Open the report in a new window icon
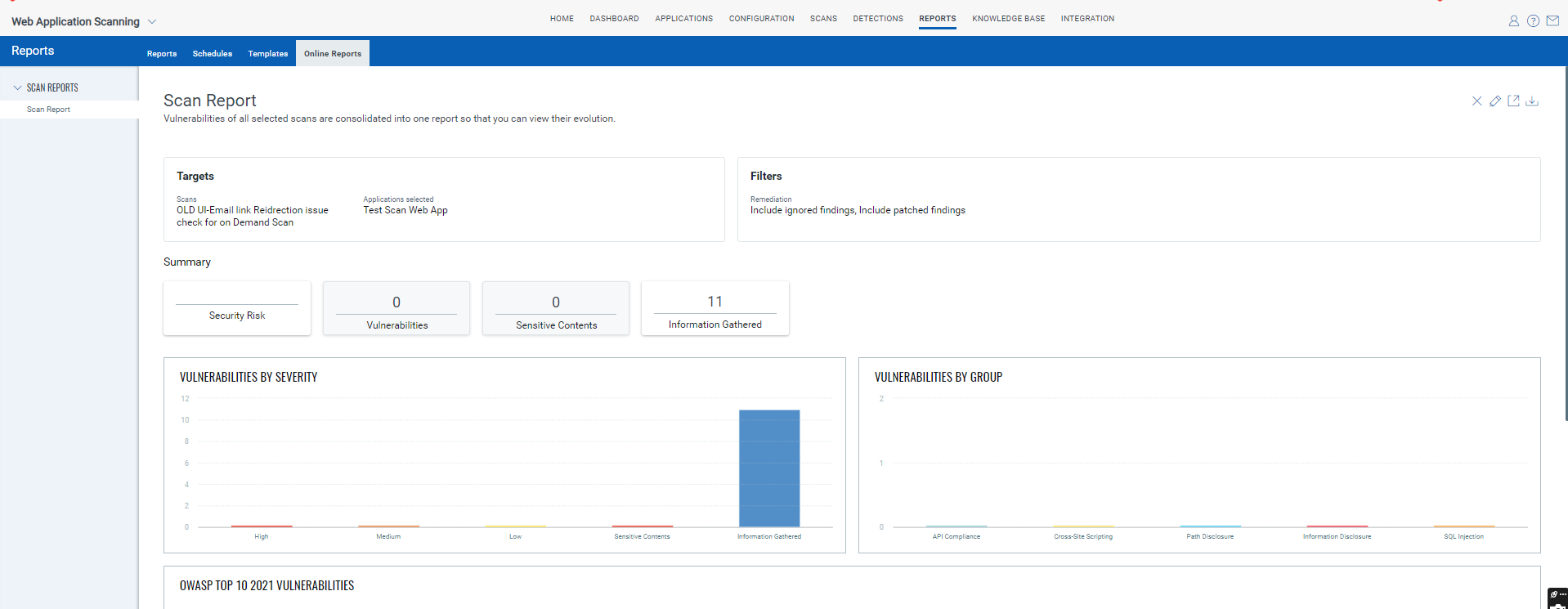The width and height of the screenshot is (1568, 609). coord(1513,101)
